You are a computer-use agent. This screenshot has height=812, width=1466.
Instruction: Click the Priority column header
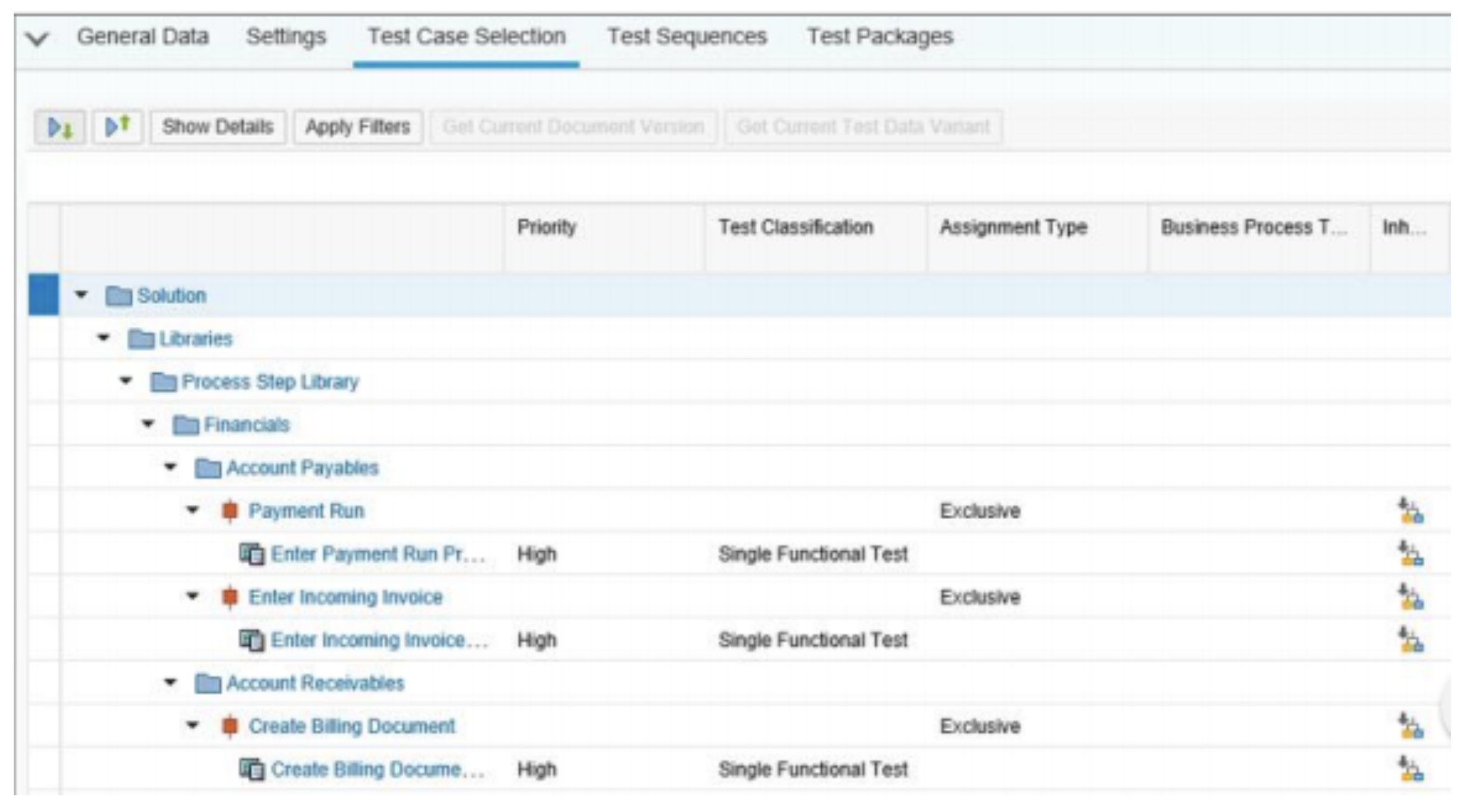[x=547, y=227]
